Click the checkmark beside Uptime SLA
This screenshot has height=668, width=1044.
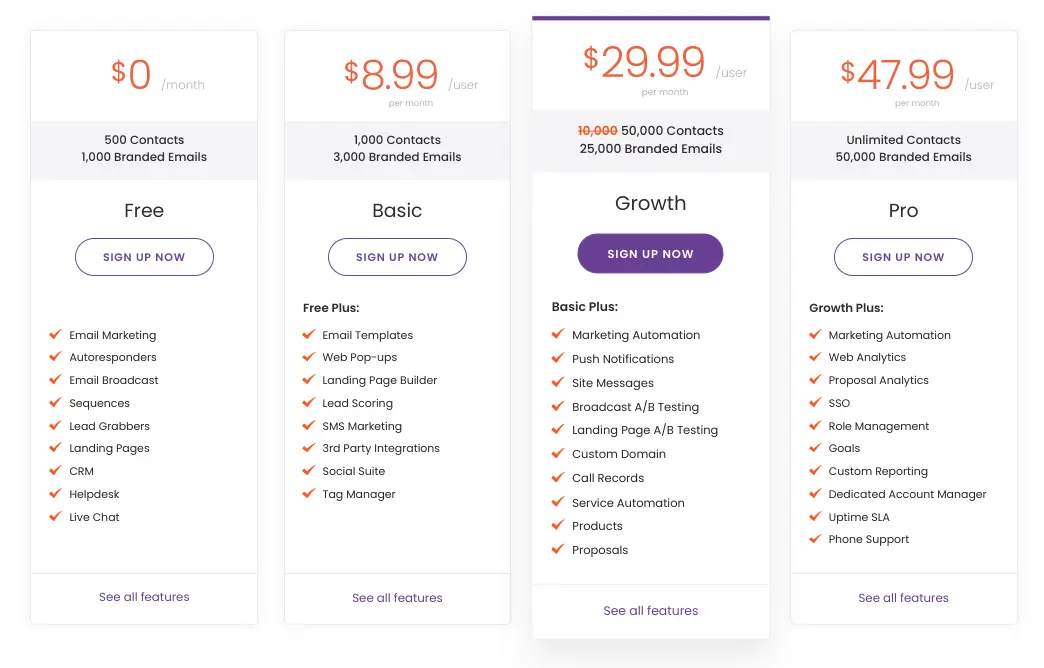pyautogui.click(x=815, y=517)
